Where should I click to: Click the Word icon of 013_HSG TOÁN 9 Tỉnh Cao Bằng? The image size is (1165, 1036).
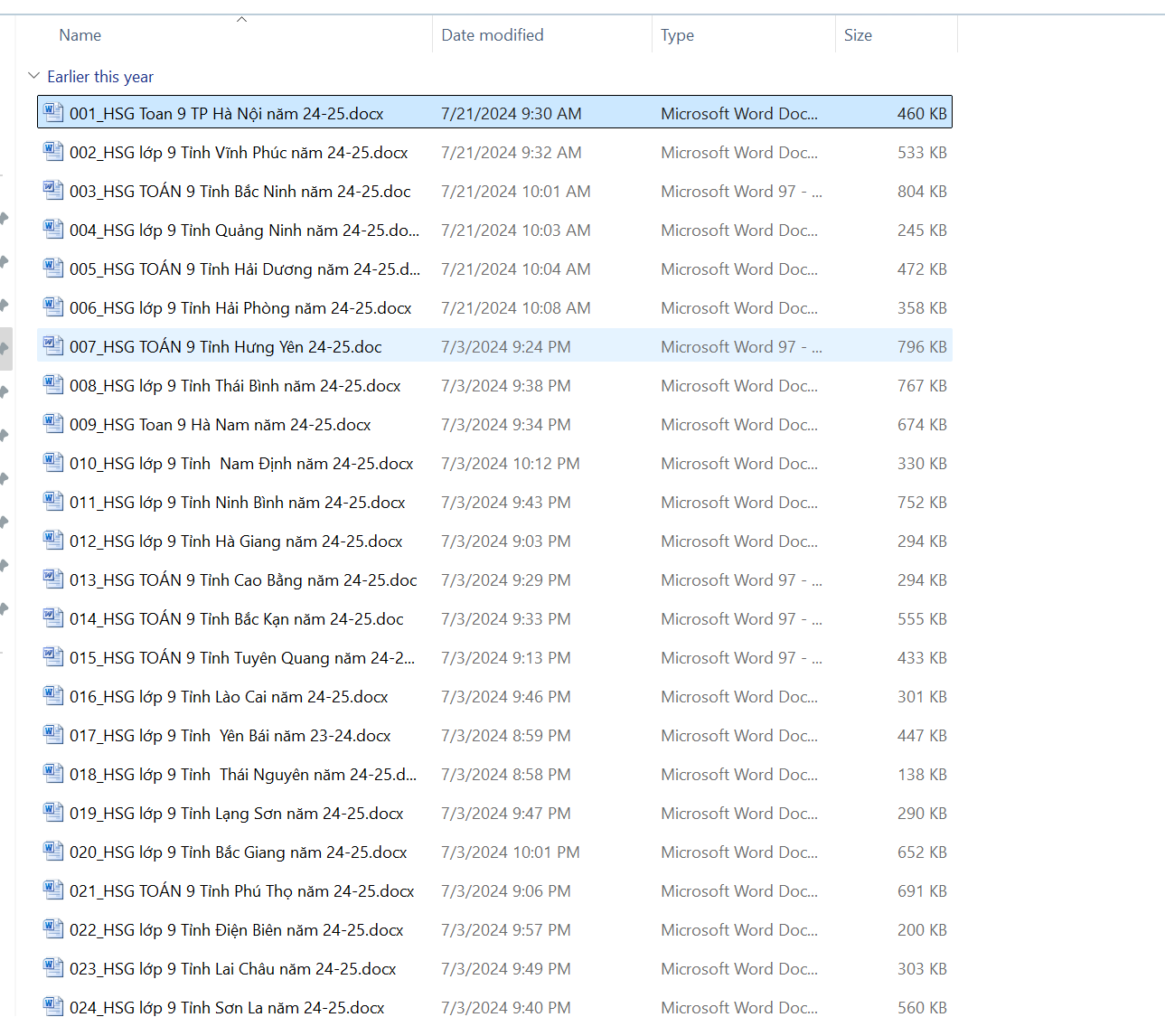point(53,579)
